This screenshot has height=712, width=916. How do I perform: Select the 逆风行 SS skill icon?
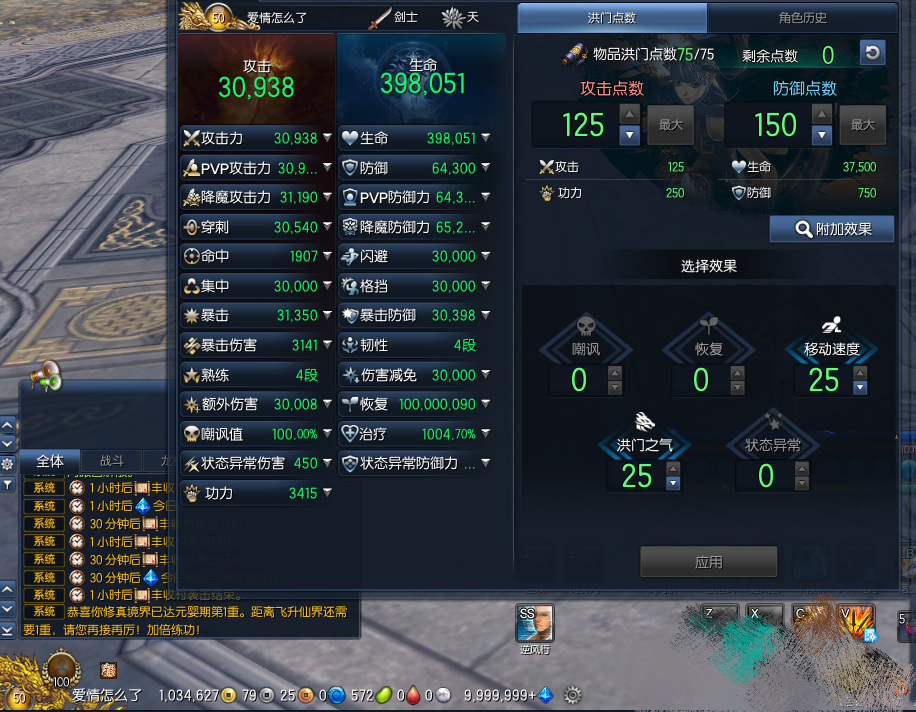535,623
